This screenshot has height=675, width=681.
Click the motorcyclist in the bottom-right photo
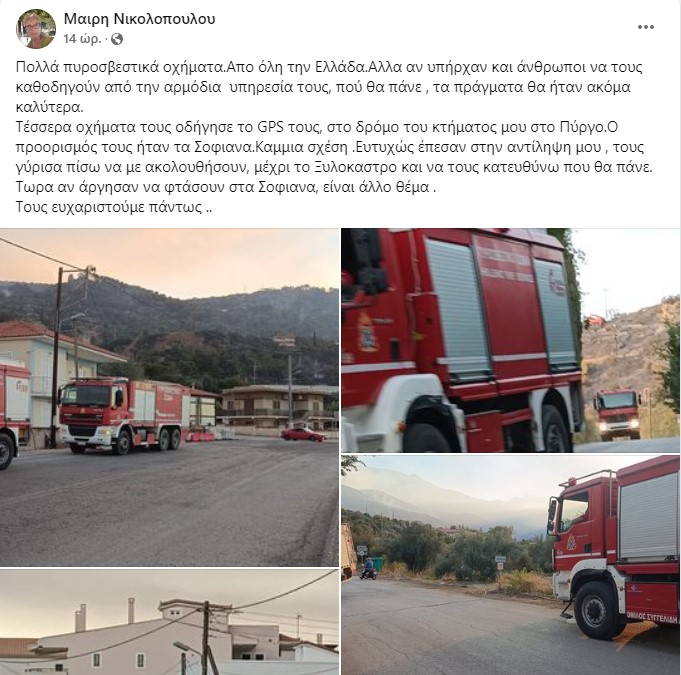tap(369, 569)
